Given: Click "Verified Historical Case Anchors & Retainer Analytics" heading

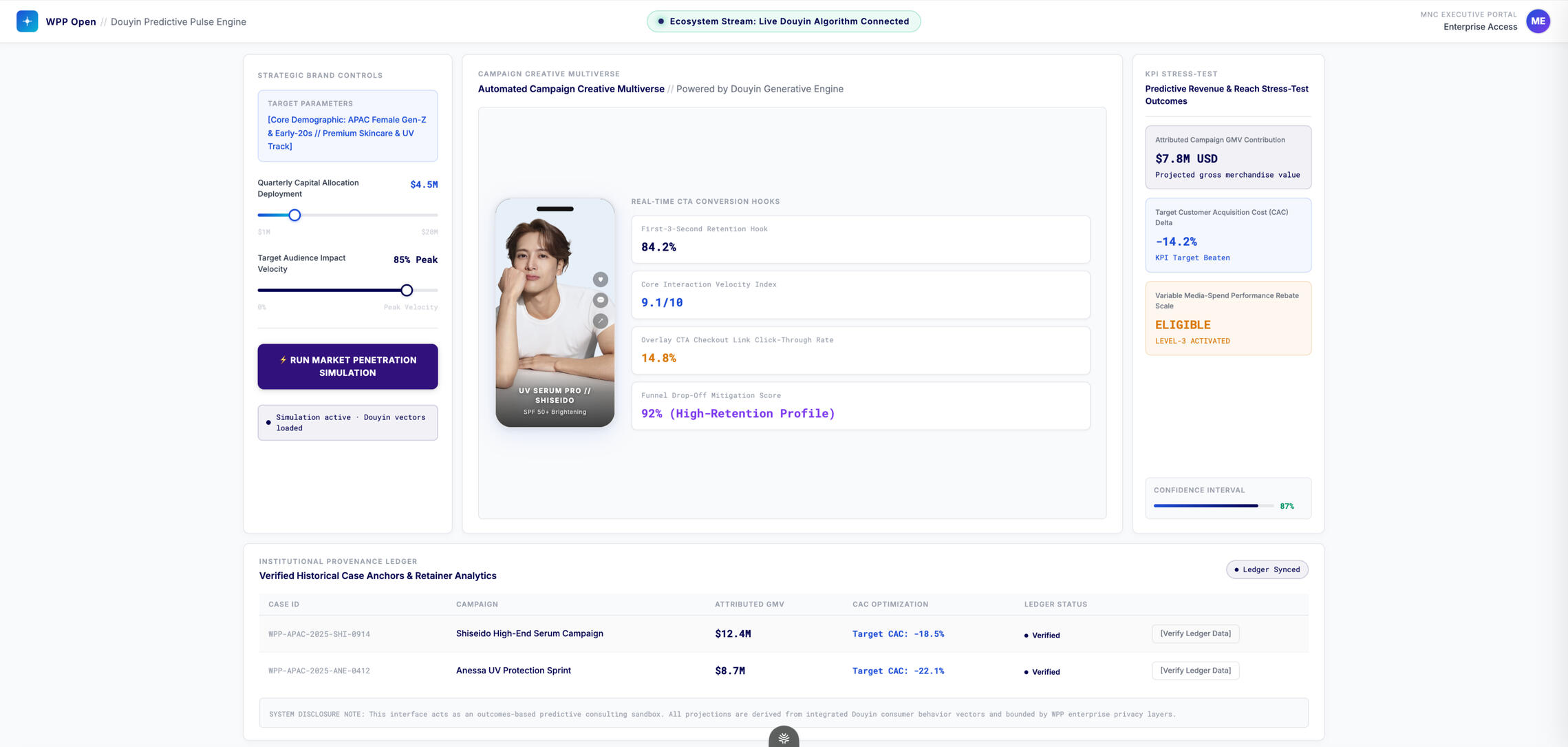Looking at the screenshot, I should pos(378,576).
